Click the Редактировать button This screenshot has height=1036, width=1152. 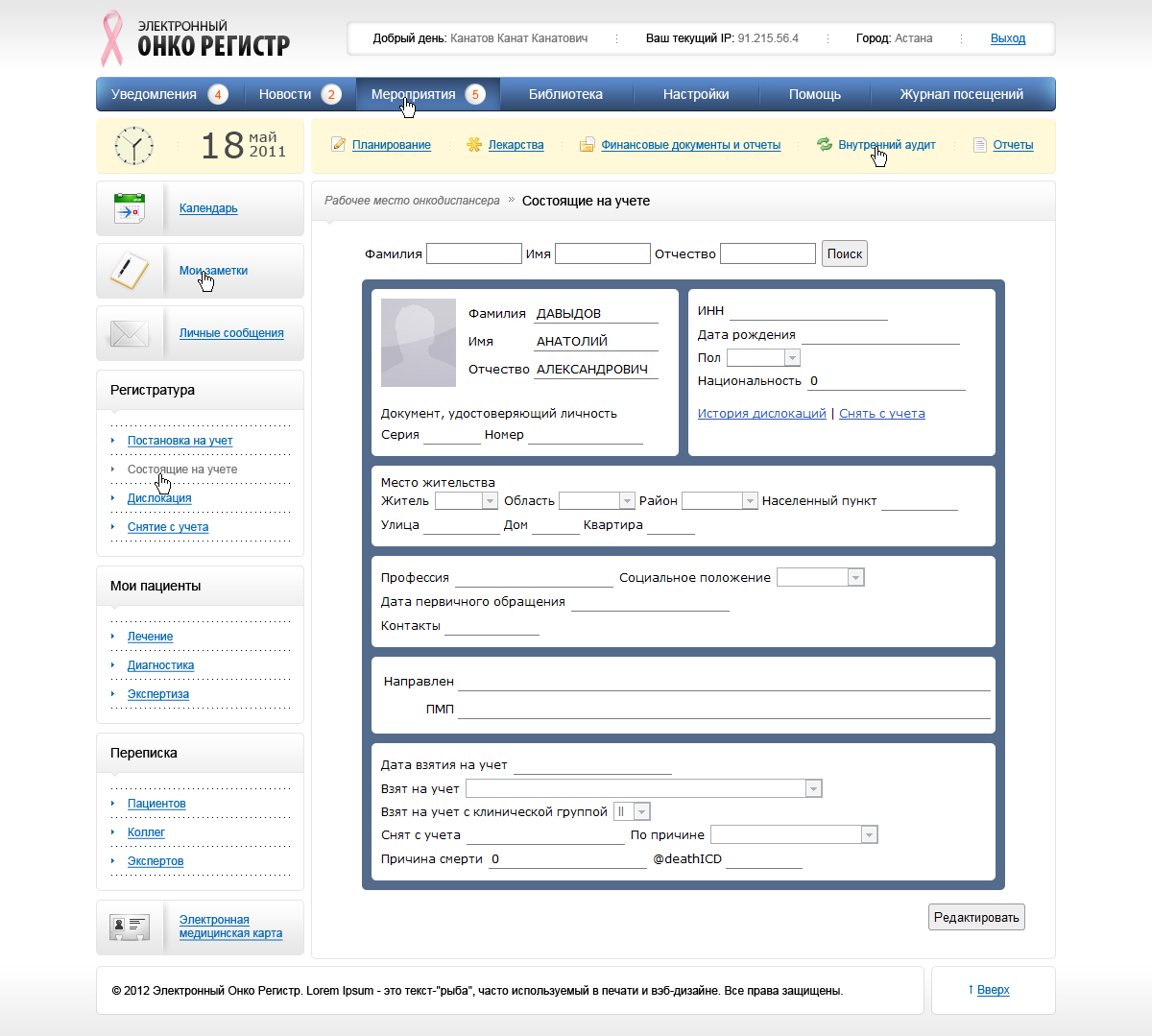pos(976,917)
